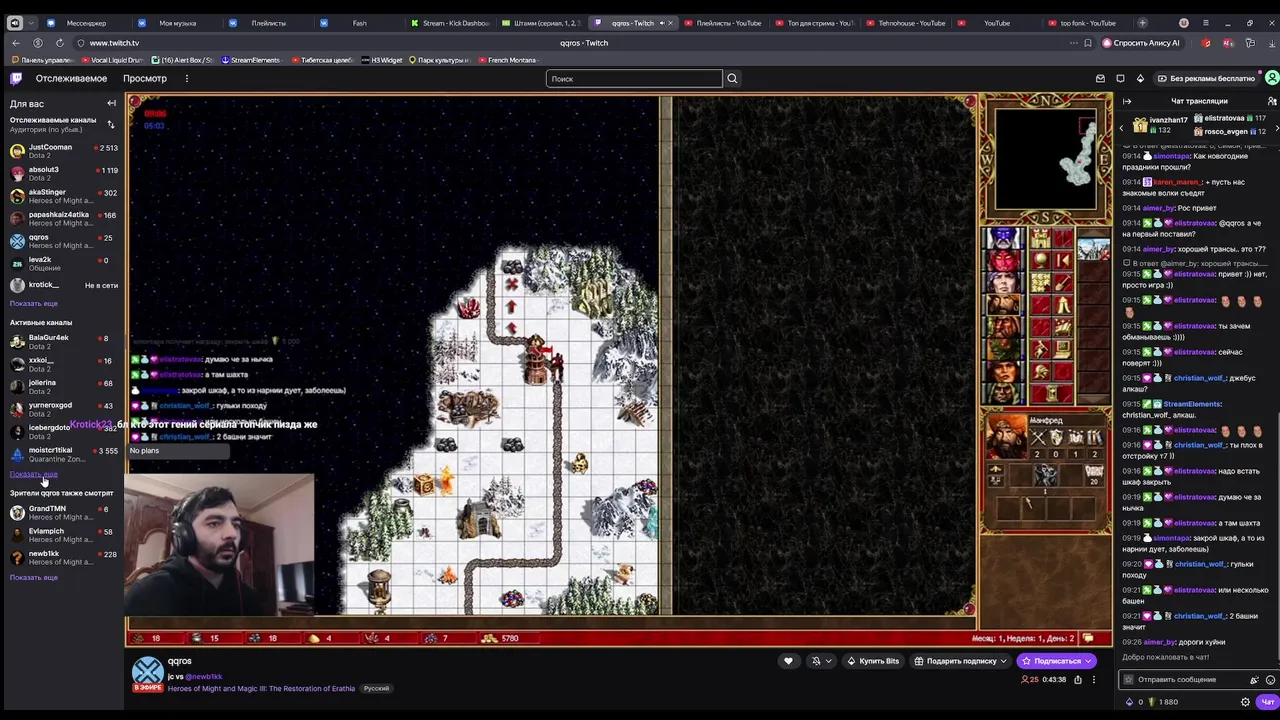The height and width of the screenshot is (720, 1280).
Task: Open newb1kk channel in sidebar
Action: [62, 558]
